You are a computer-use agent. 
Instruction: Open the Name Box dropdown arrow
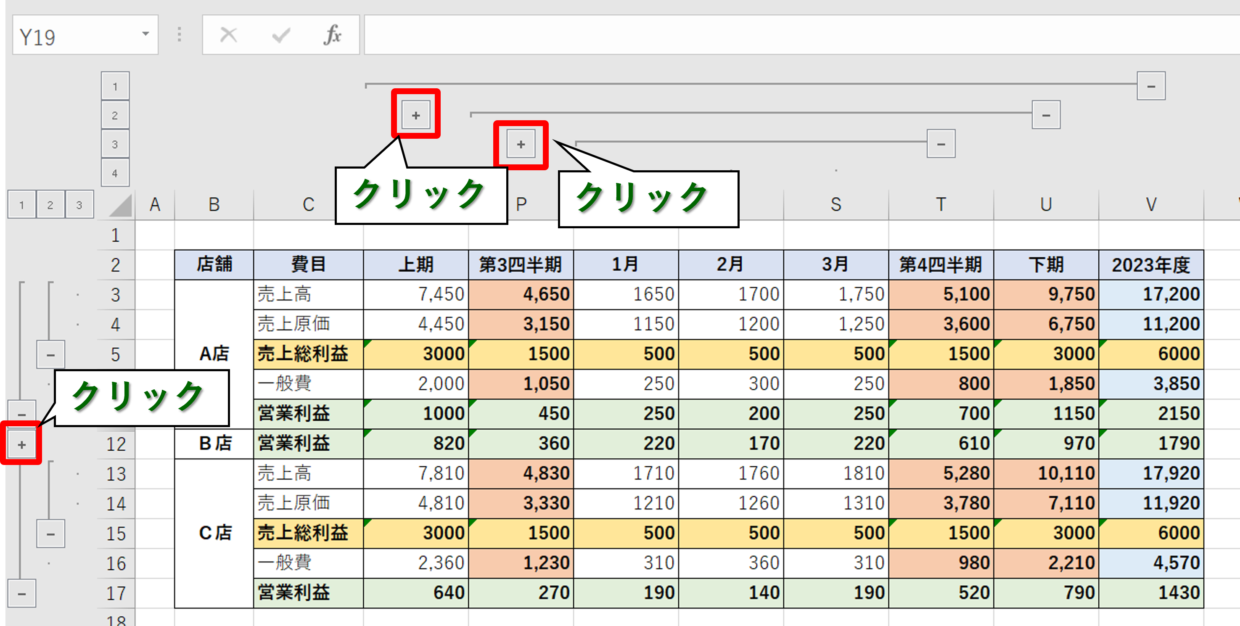point(146,36)
